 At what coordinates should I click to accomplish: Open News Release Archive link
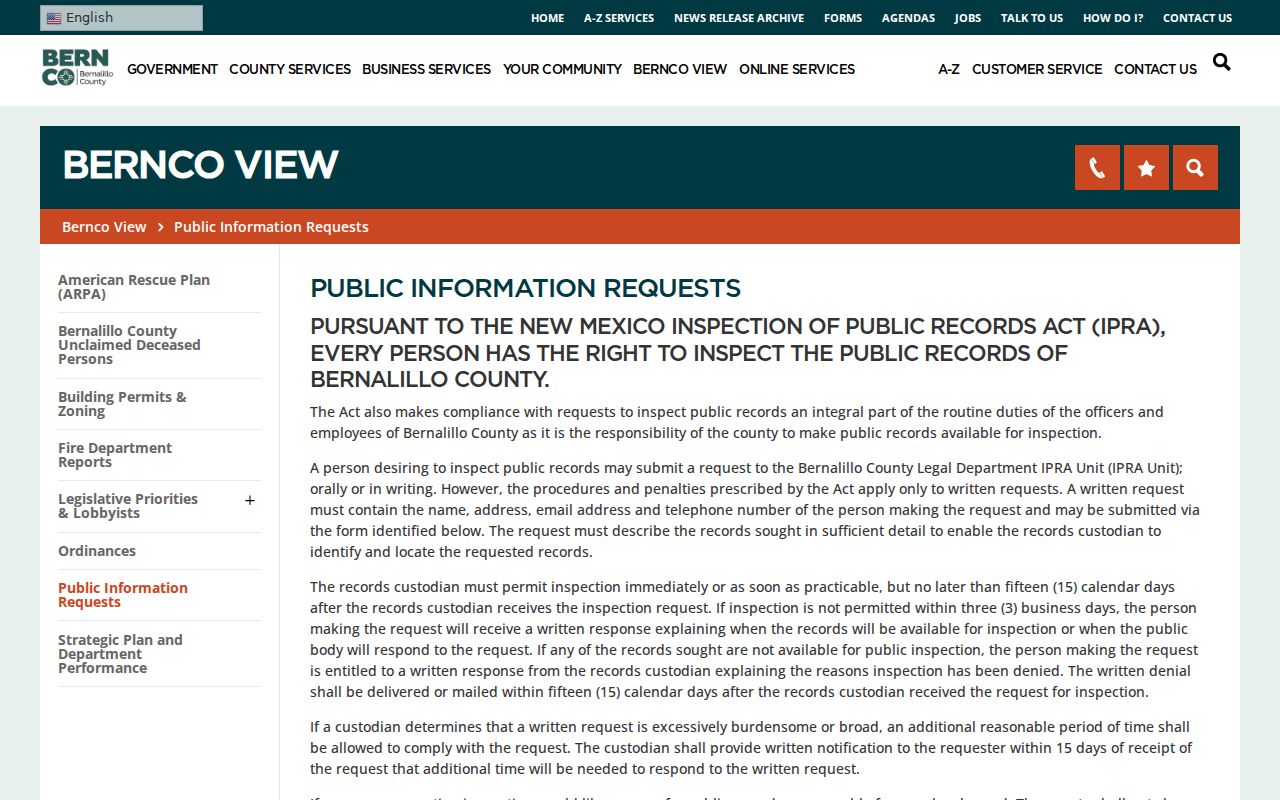tap(739, 18)
